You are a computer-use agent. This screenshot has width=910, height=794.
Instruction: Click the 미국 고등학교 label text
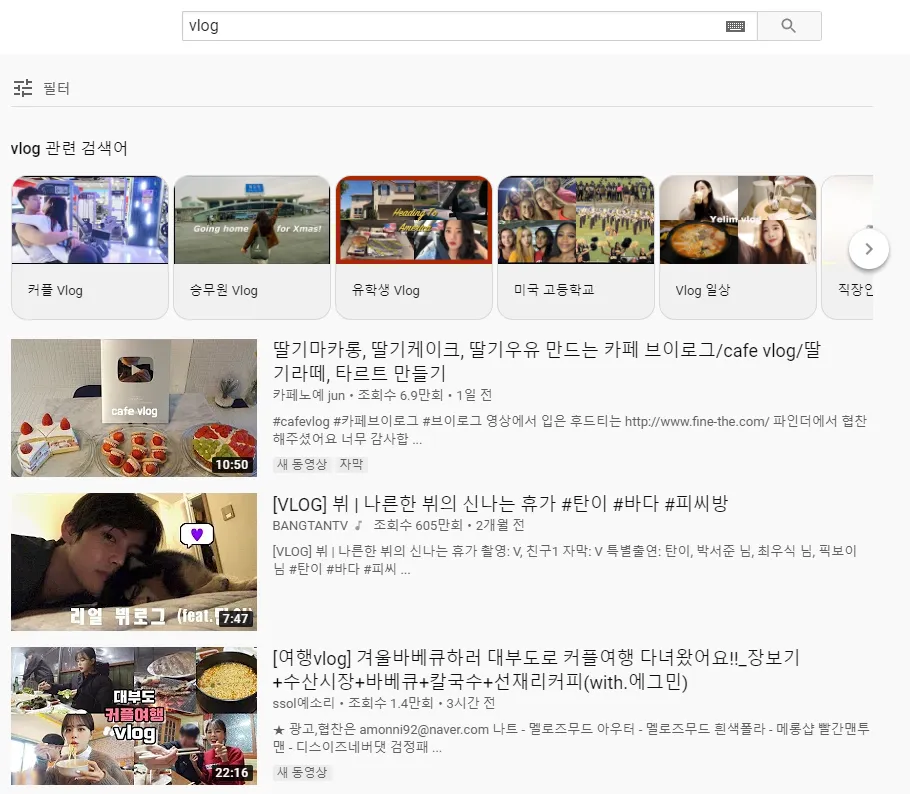pyautogui.click(x=554, y=290)
